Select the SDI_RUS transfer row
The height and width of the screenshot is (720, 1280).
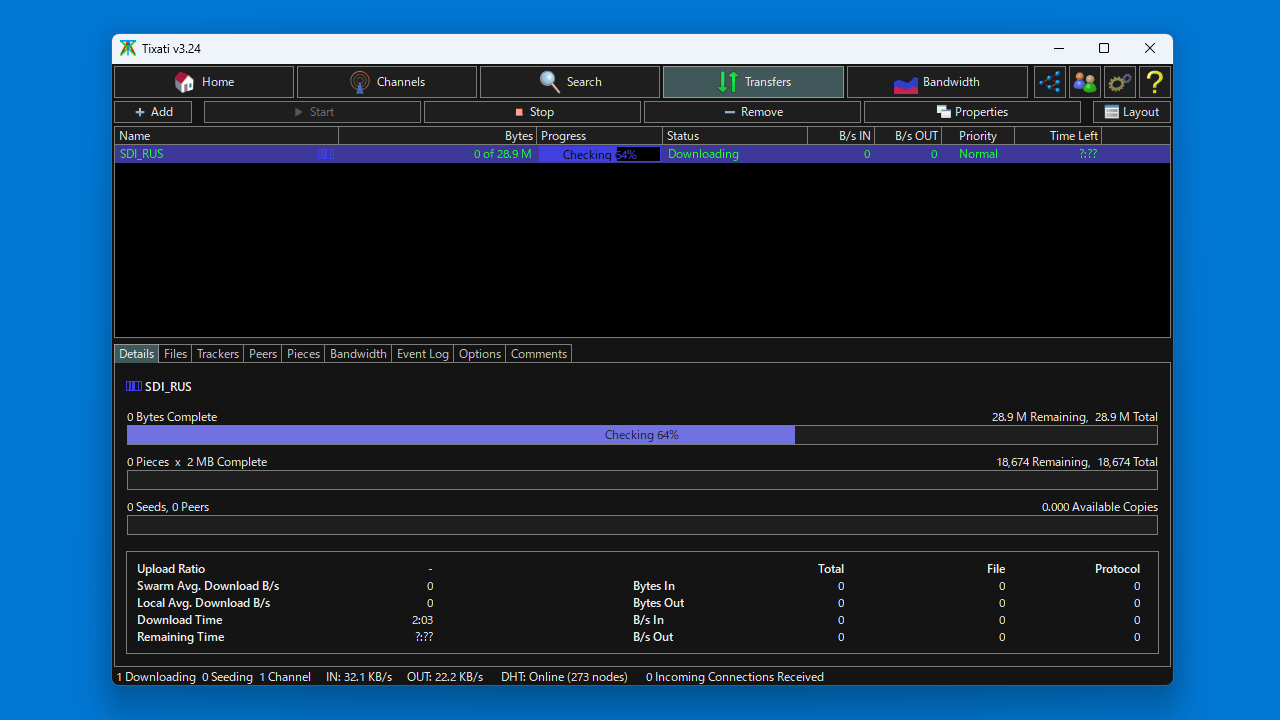(x=642, y=154)
